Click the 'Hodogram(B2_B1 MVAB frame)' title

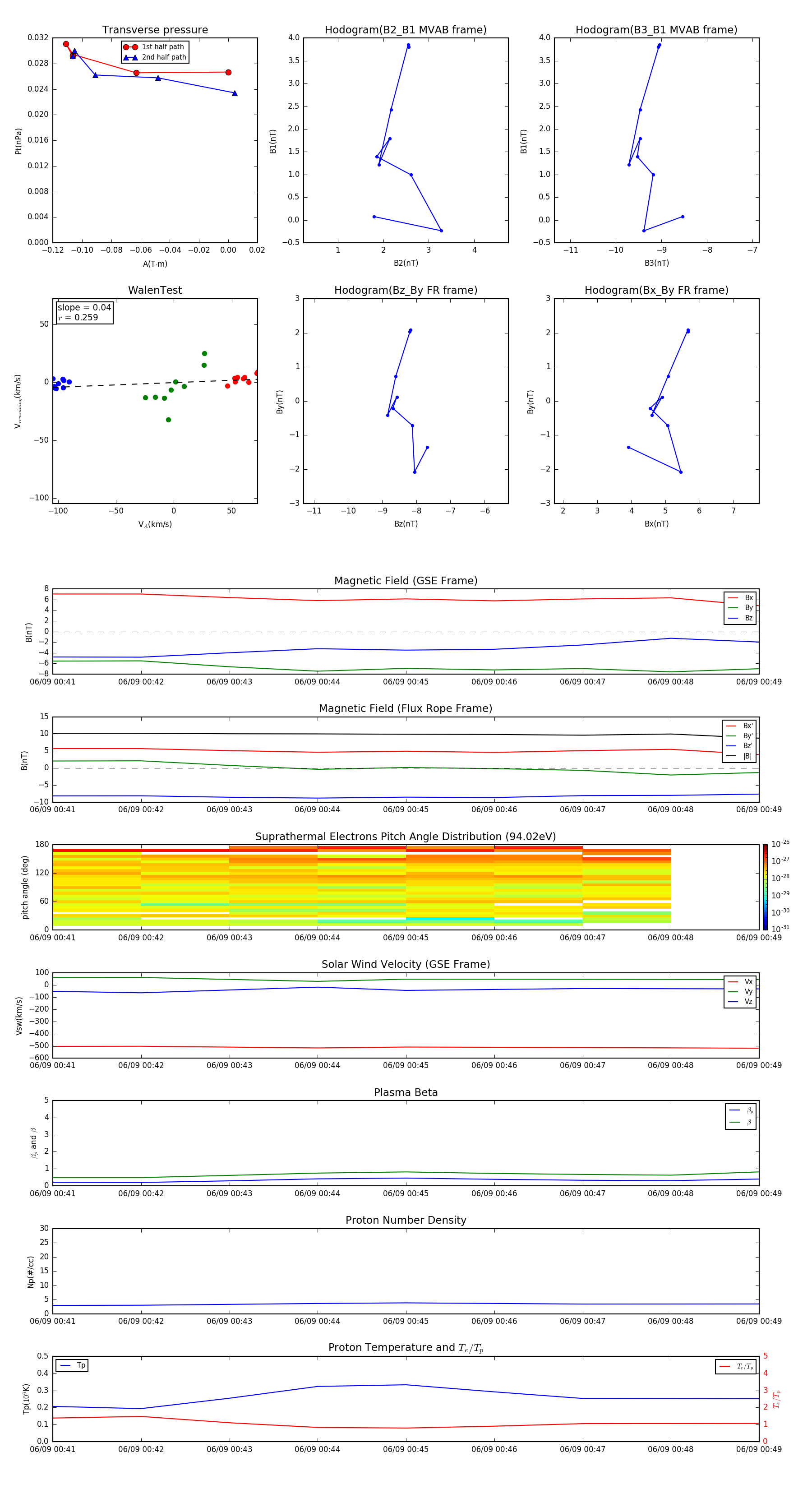pyautogui.click(x=406, y=30)
